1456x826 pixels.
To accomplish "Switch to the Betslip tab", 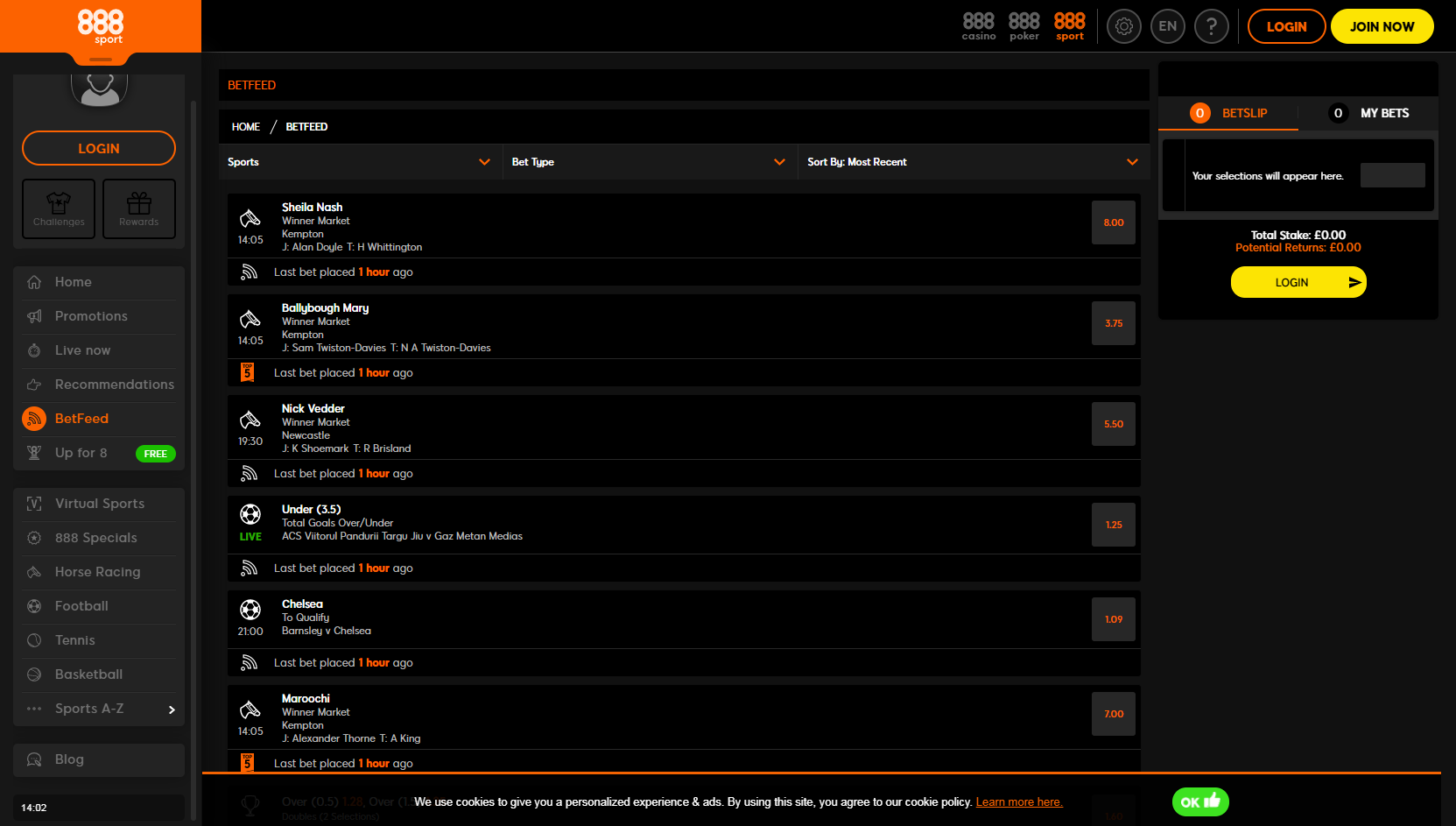I will (1228, 113).
